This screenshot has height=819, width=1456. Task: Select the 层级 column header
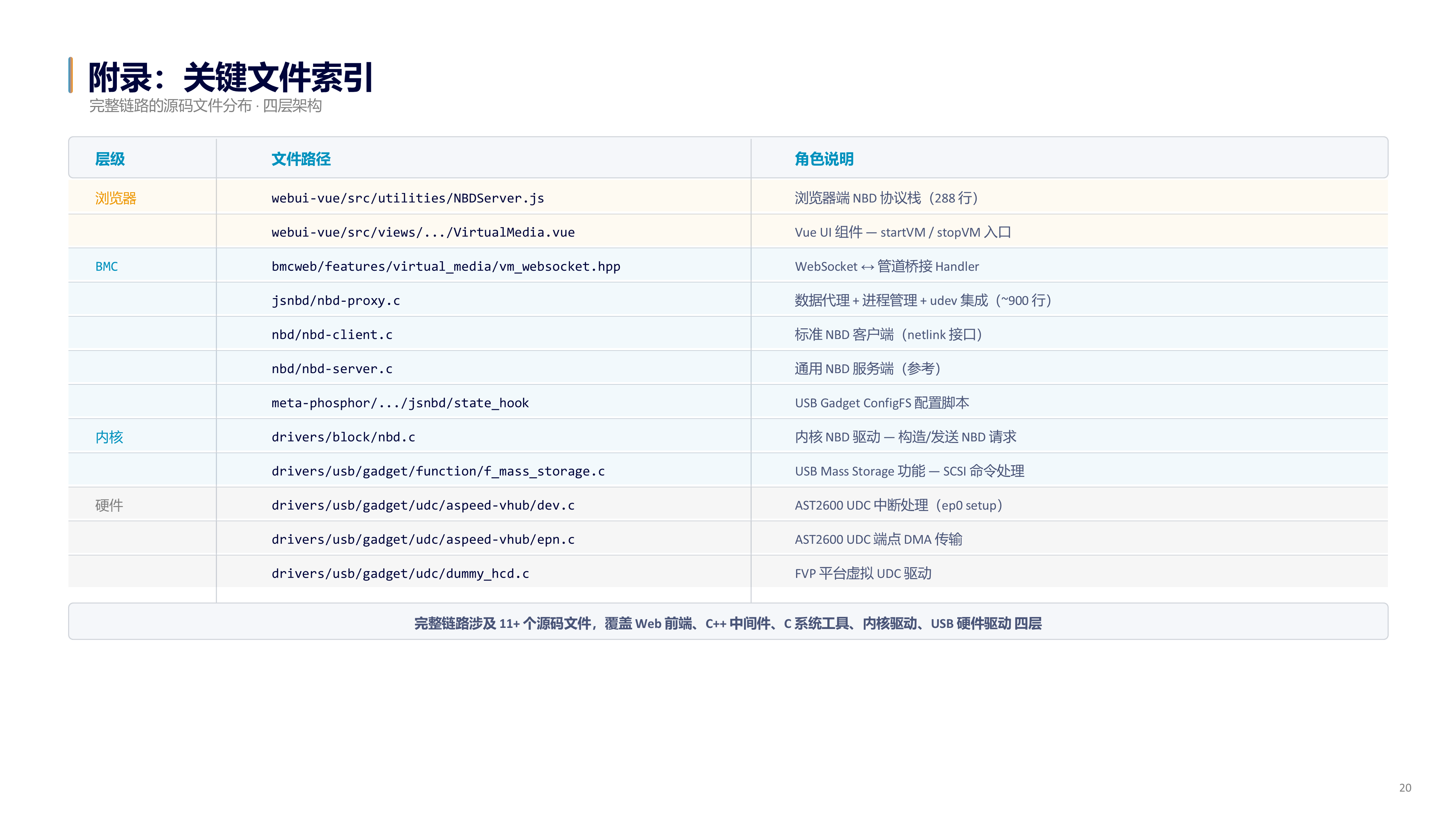click(x=110, y=159)
